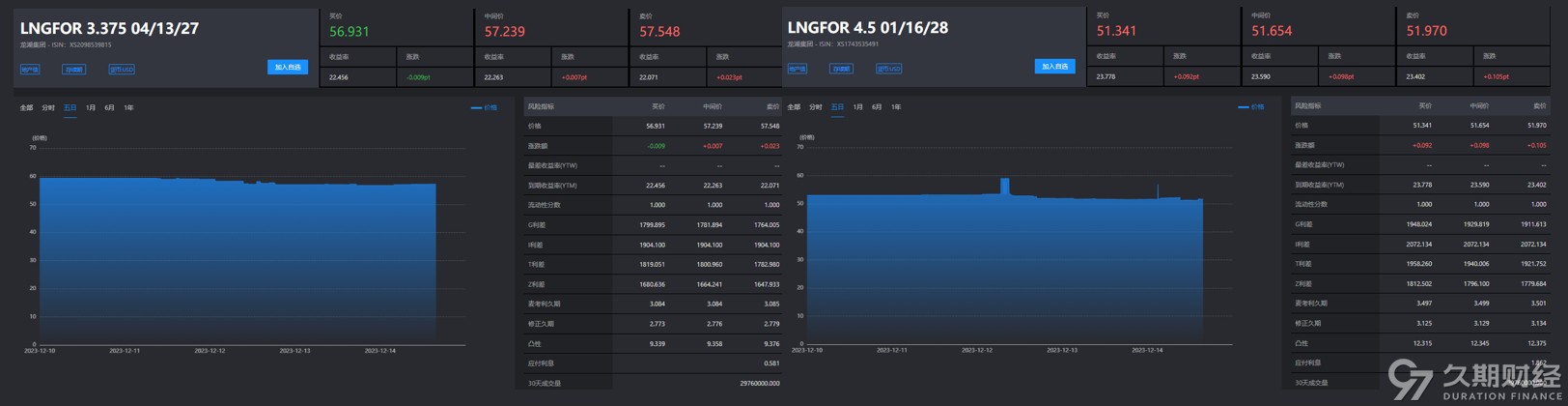Click the +0.105pt change value
The width and height of the screenshot is (1568, 406).
point(1497,76)
